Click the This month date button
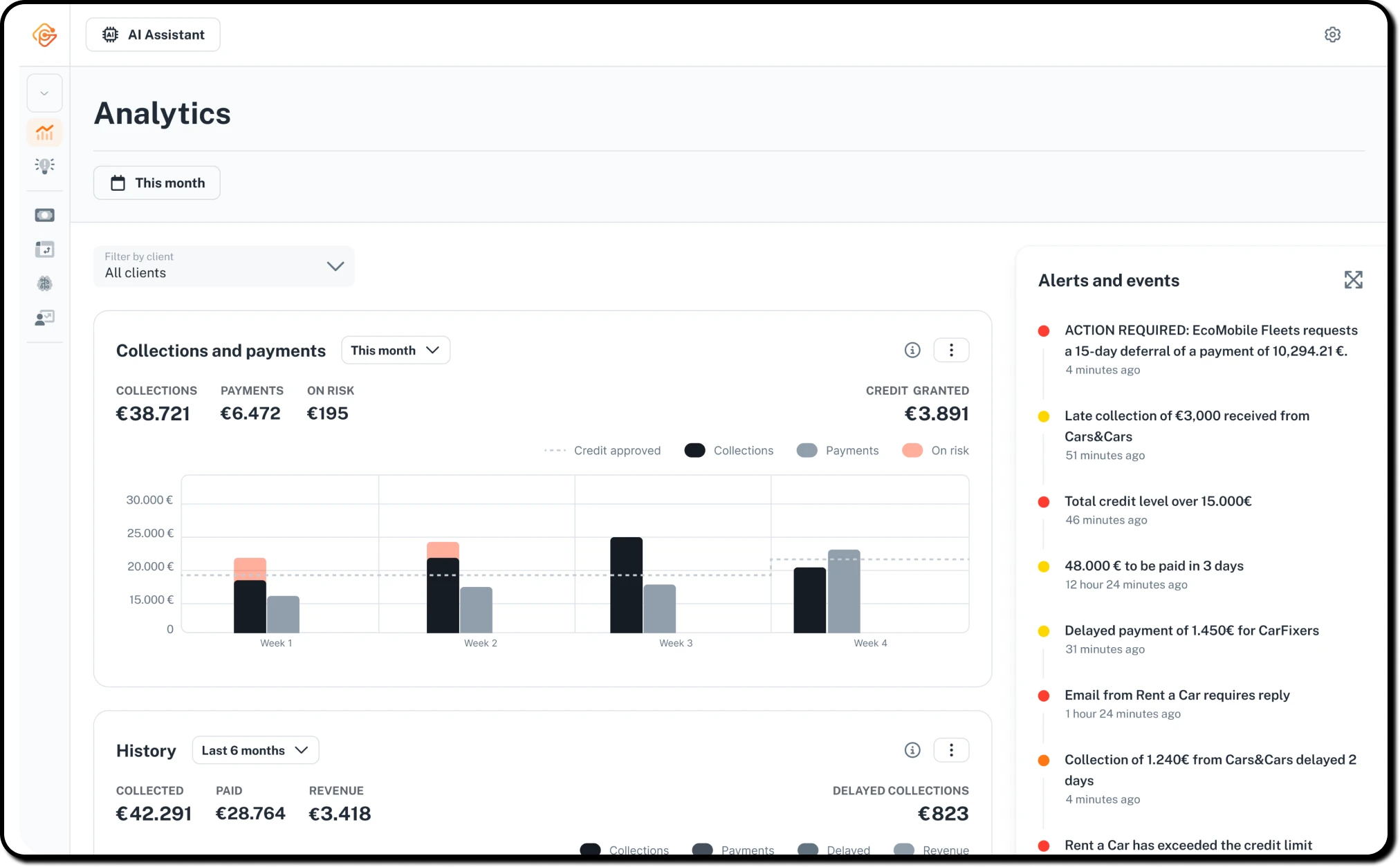The image size is (1400, 867). tap(157, 183)
